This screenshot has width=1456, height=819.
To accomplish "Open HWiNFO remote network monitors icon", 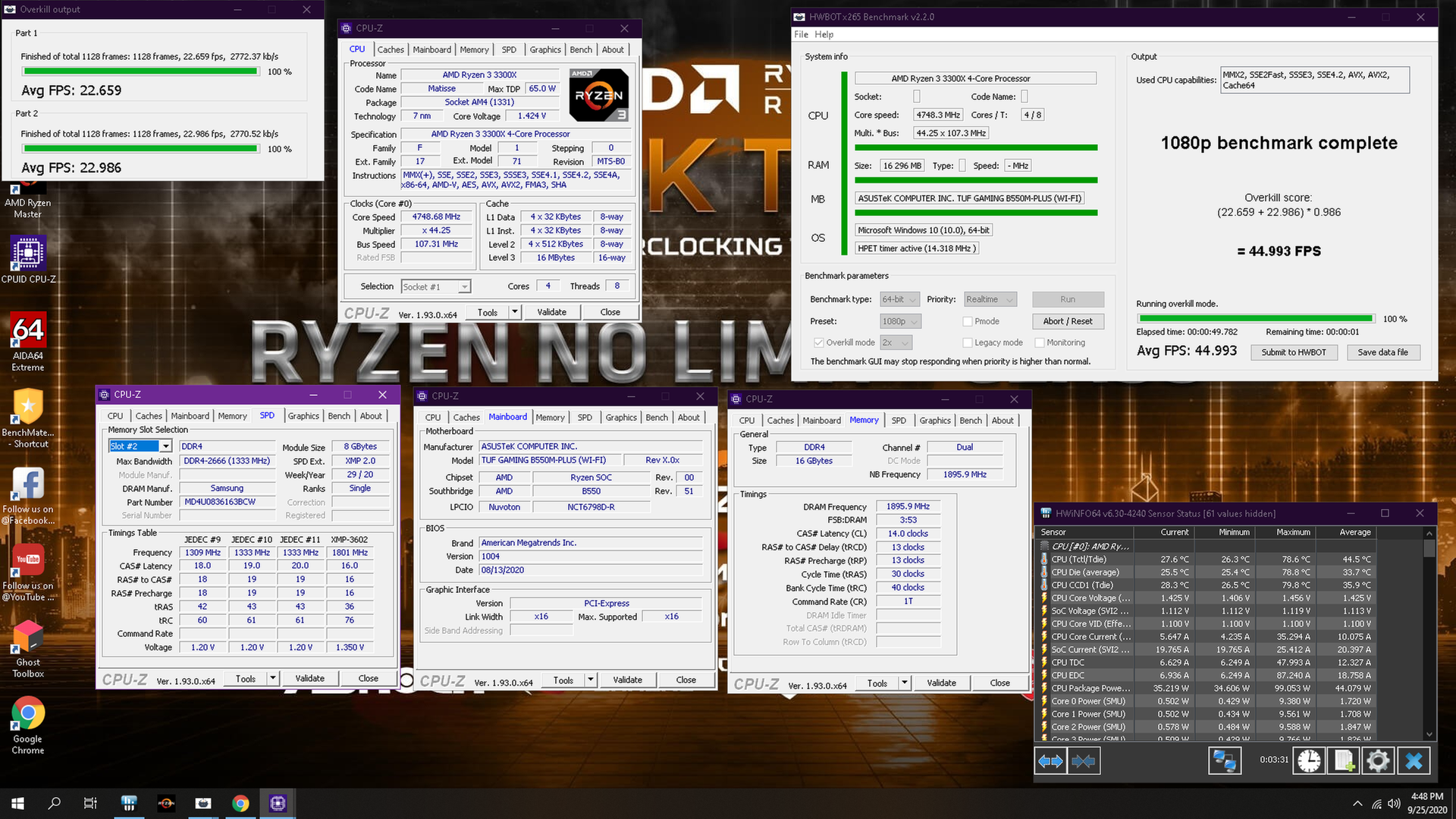I will pyautogui.click(x=1224, y=761).
